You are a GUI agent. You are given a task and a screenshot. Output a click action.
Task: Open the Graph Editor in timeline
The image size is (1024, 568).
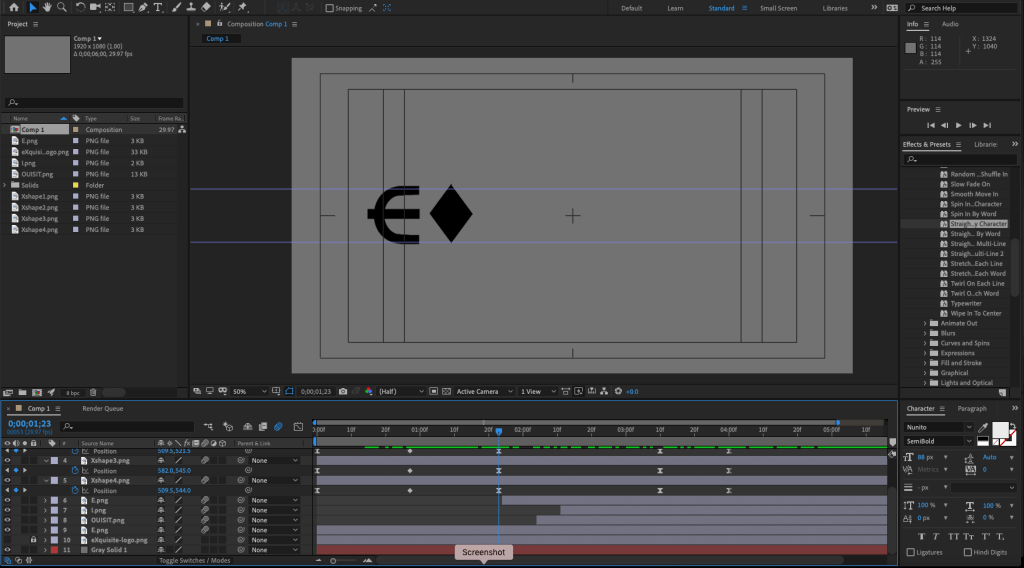coord(298,427)
